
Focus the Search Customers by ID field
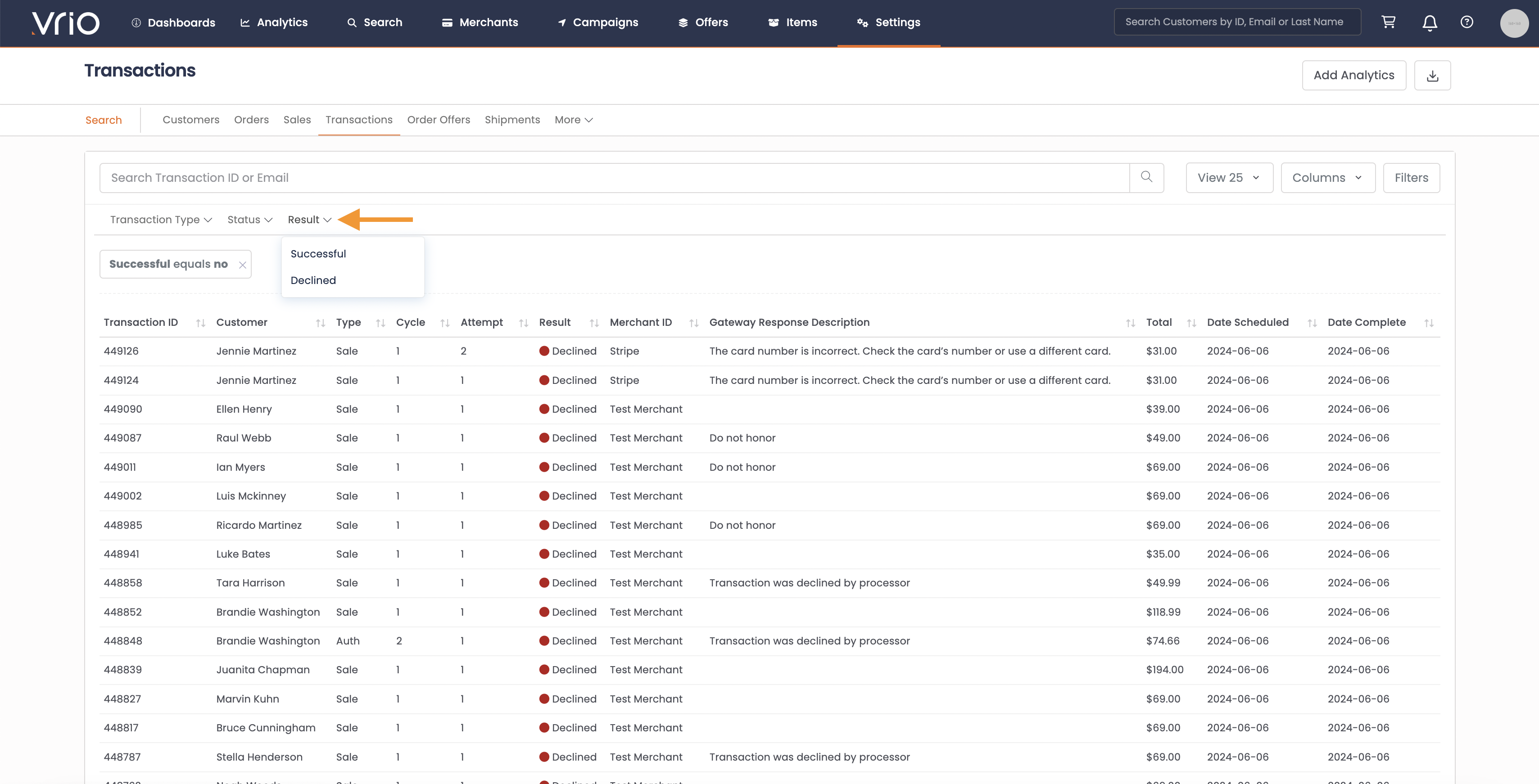[1237, 22]
